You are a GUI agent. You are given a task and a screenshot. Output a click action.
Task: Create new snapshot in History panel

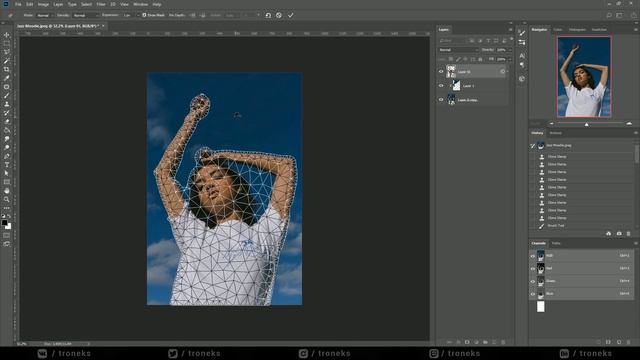coord(619,233)
